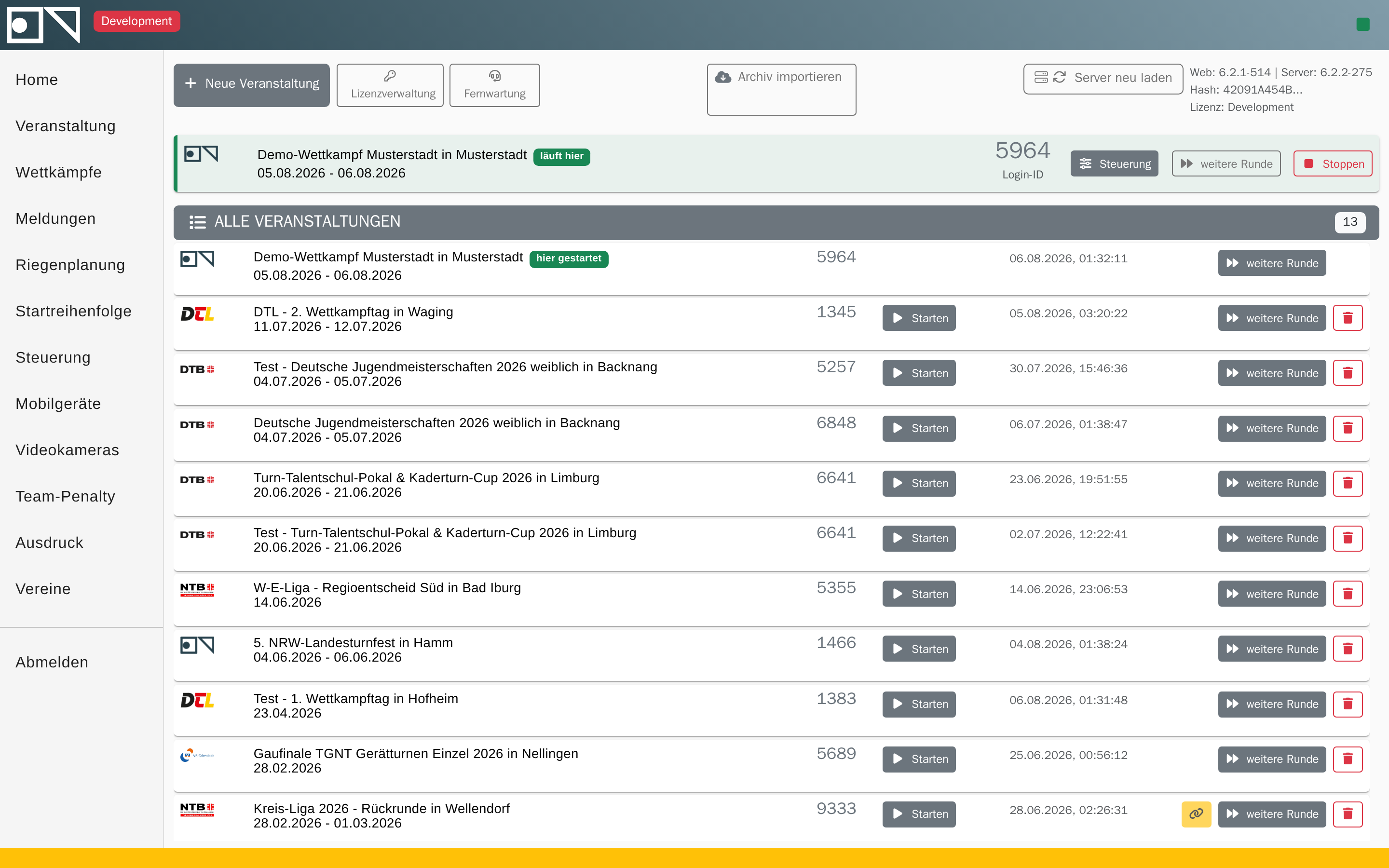
Task: Click the 13 events count badge
Action: point(1349,222)
